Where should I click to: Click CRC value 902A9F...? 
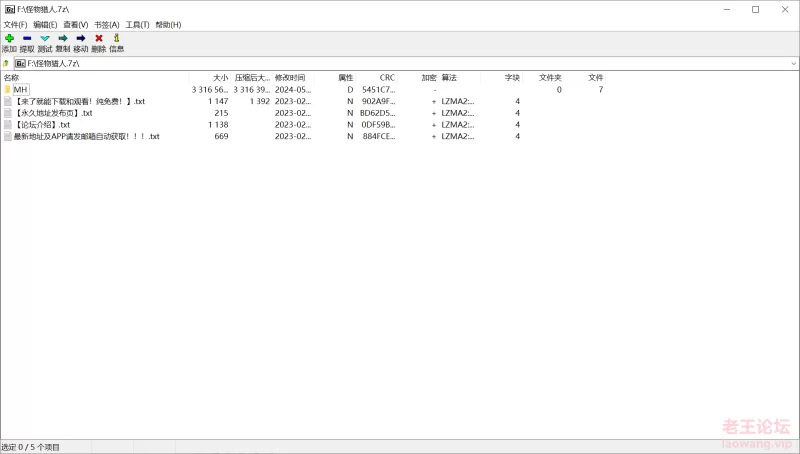tap(378, 101)
